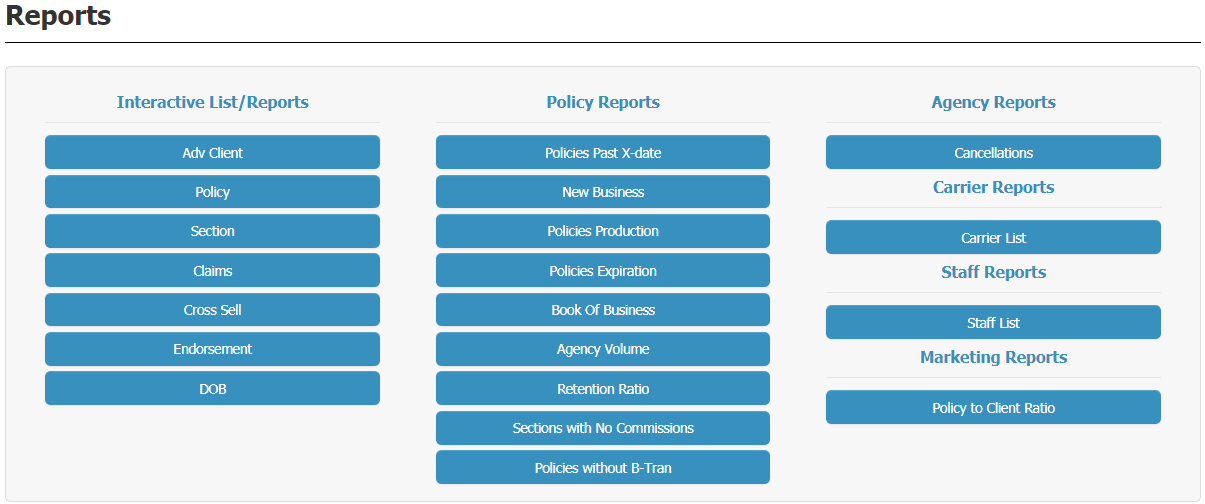Click the Cross Sell button
This screenshot has width=1205, height=504.
(212, 310)
